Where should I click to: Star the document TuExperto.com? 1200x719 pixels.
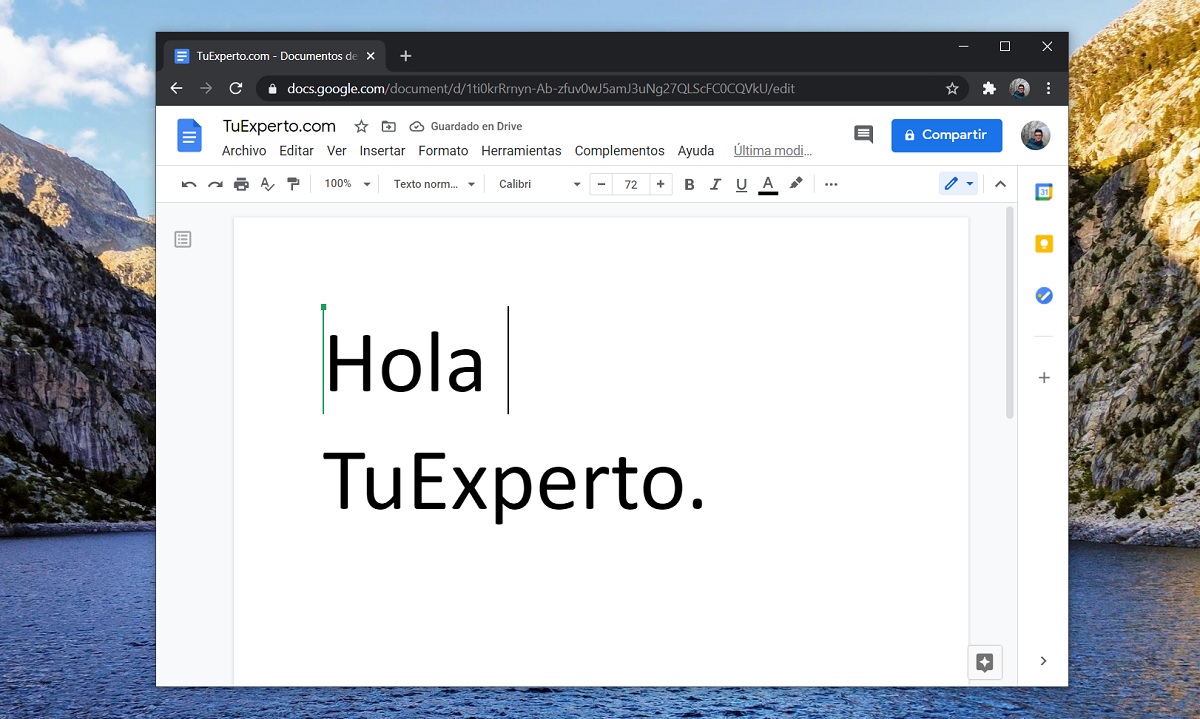point(361,127)
